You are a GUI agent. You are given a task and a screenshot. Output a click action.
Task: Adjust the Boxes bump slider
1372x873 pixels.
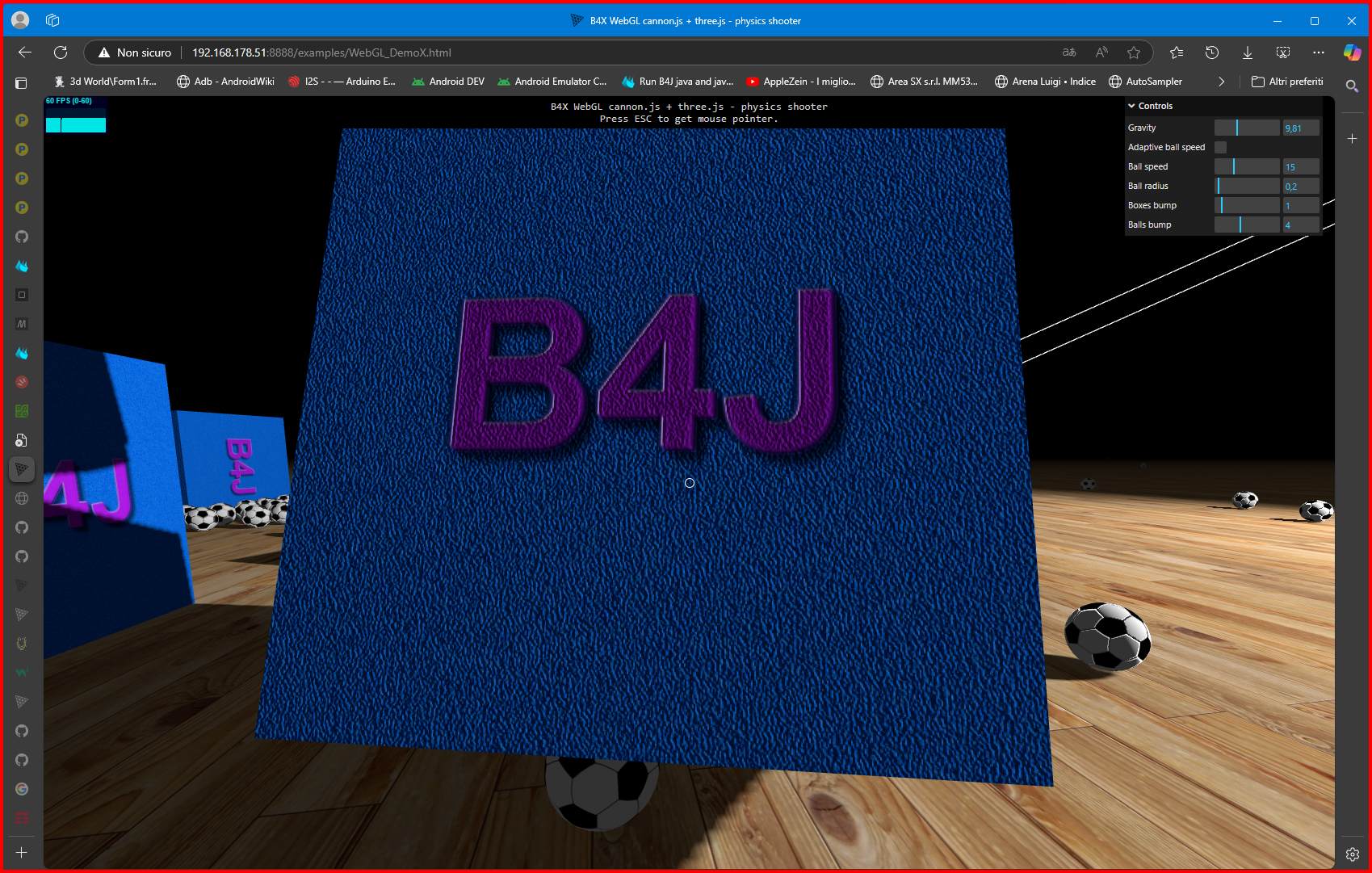point(1247,205)
